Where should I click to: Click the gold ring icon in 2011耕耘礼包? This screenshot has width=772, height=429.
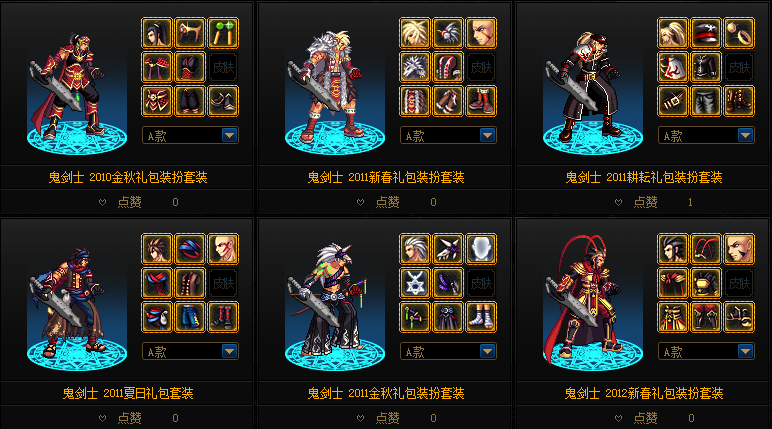739,33
